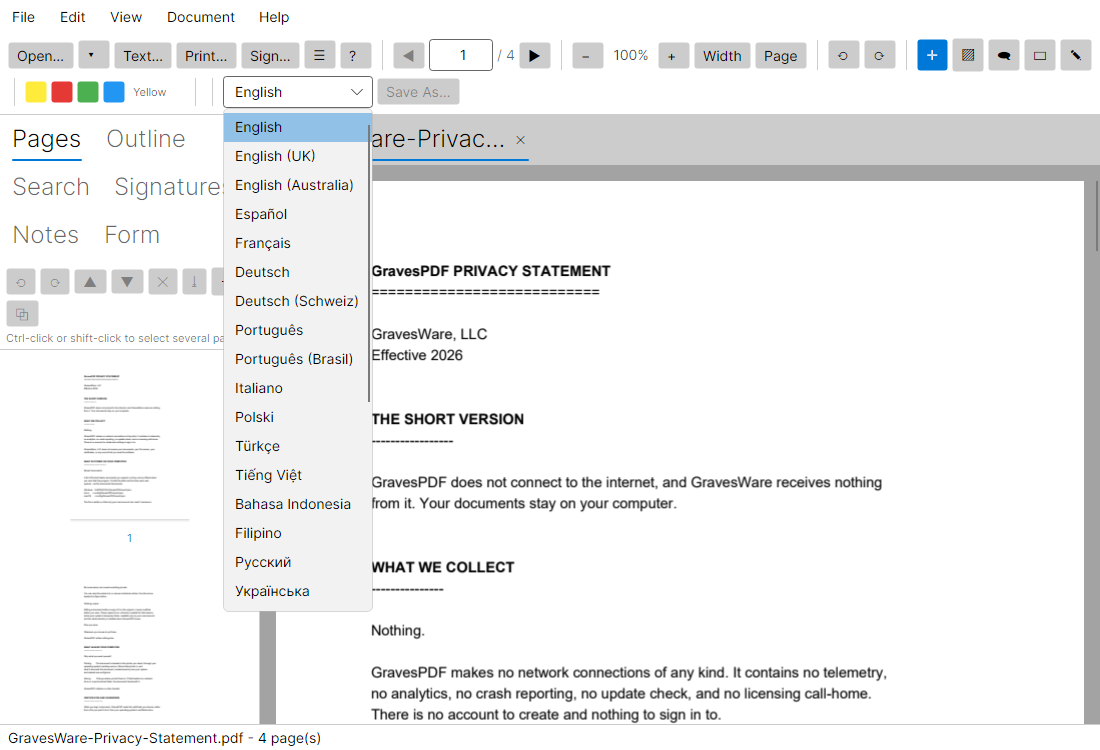Screen dimensions: 1100x750
Task: Choose Español in the language dropdown
Action: (x=296, y=214)
